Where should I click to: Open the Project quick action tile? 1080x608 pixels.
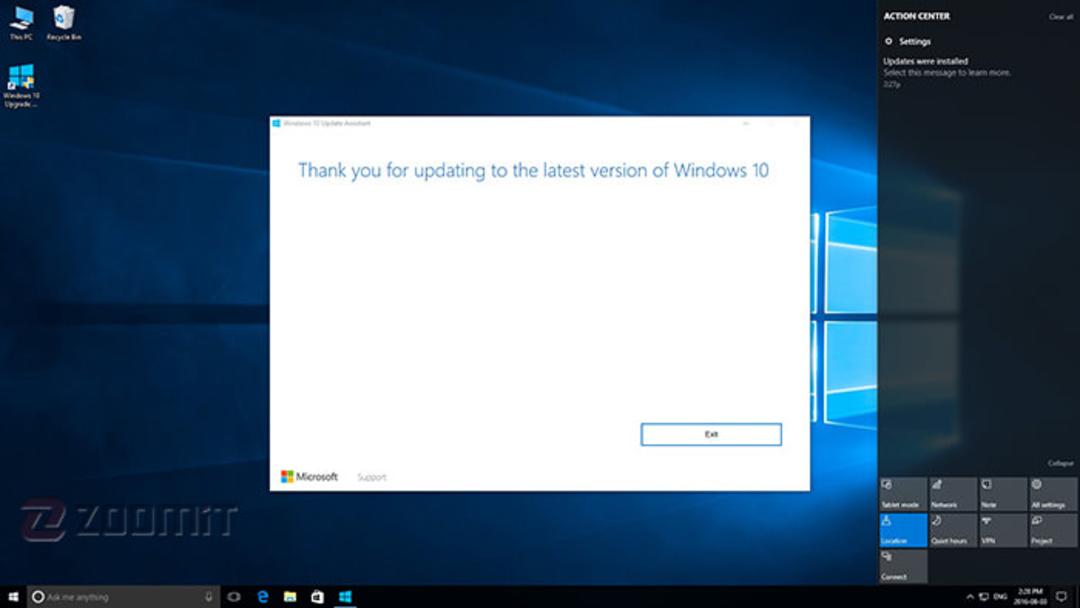[1053, 530]
